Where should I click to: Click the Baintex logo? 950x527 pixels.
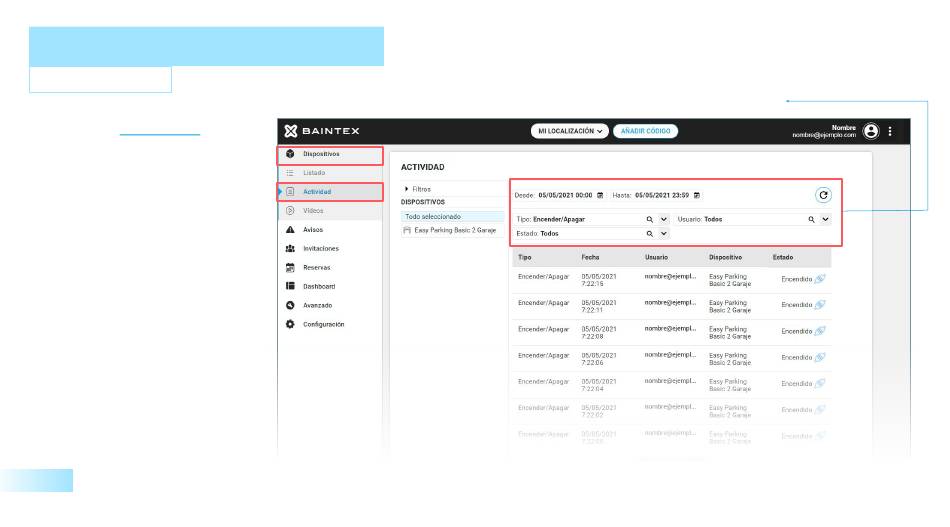(322, 131)
